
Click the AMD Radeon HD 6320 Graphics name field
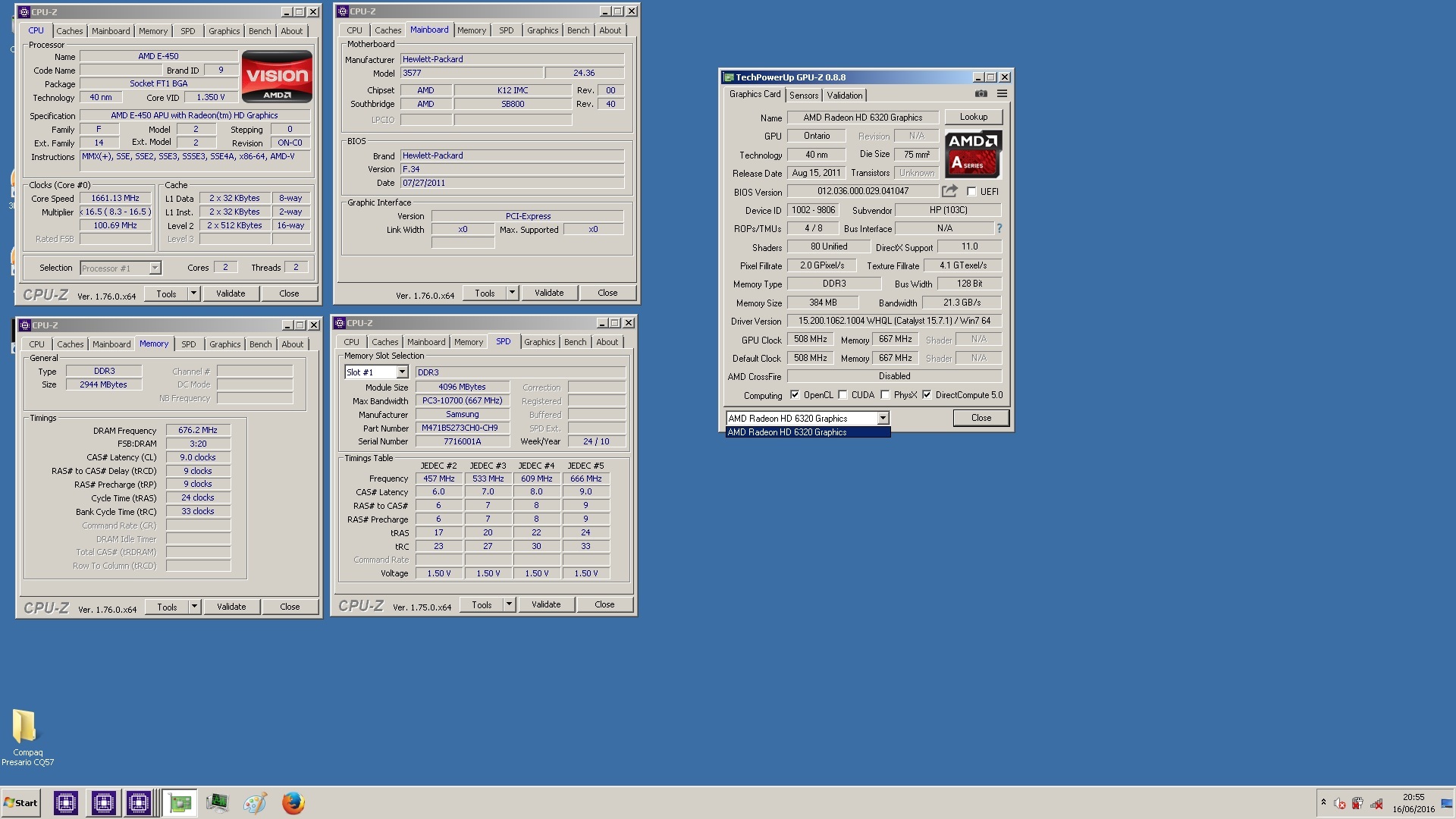click(863, 118)
